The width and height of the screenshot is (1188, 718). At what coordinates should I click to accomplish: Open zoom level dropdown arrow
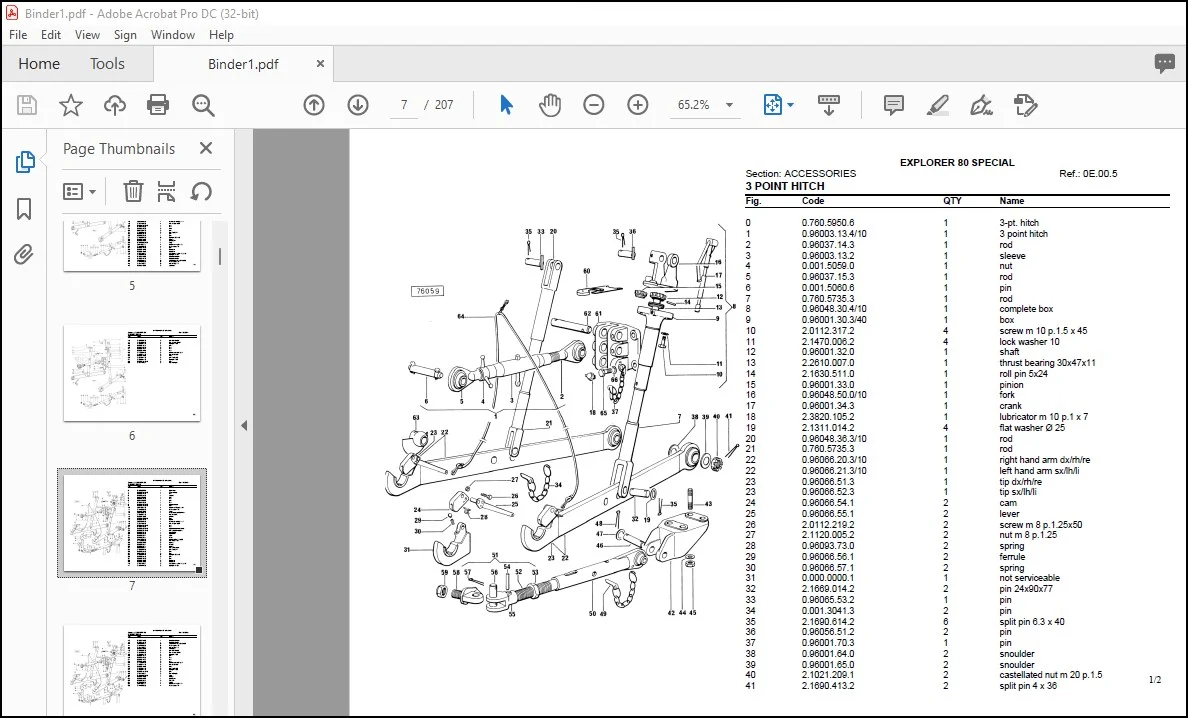(730, 105)
